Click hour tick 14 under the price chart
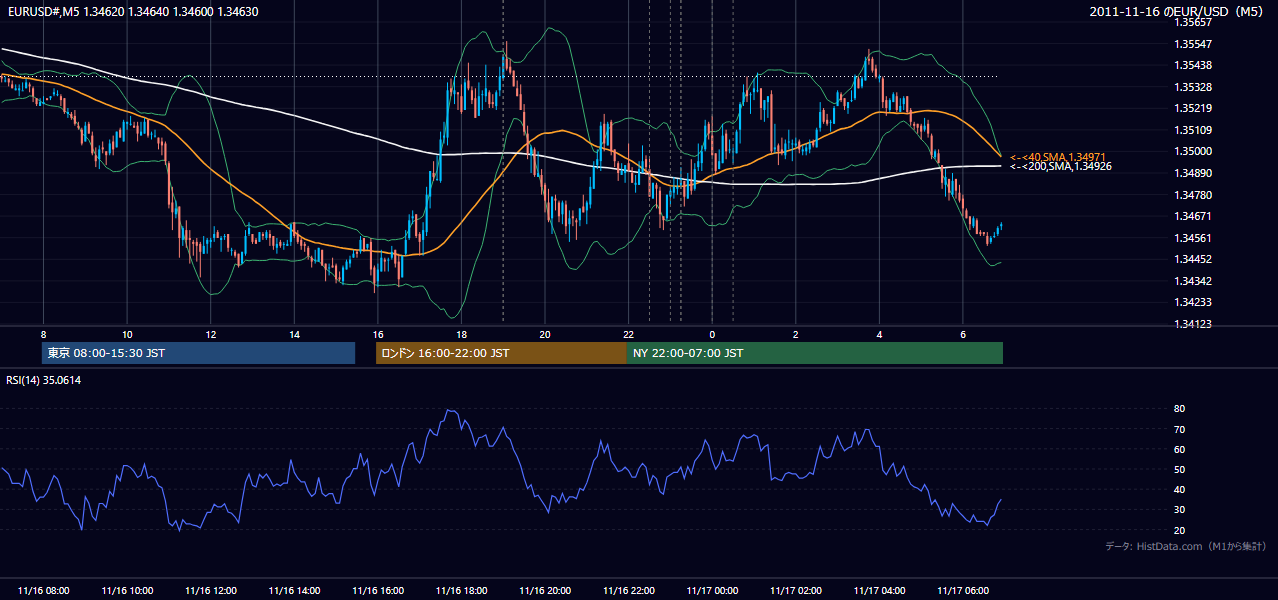 click(294, 334)
